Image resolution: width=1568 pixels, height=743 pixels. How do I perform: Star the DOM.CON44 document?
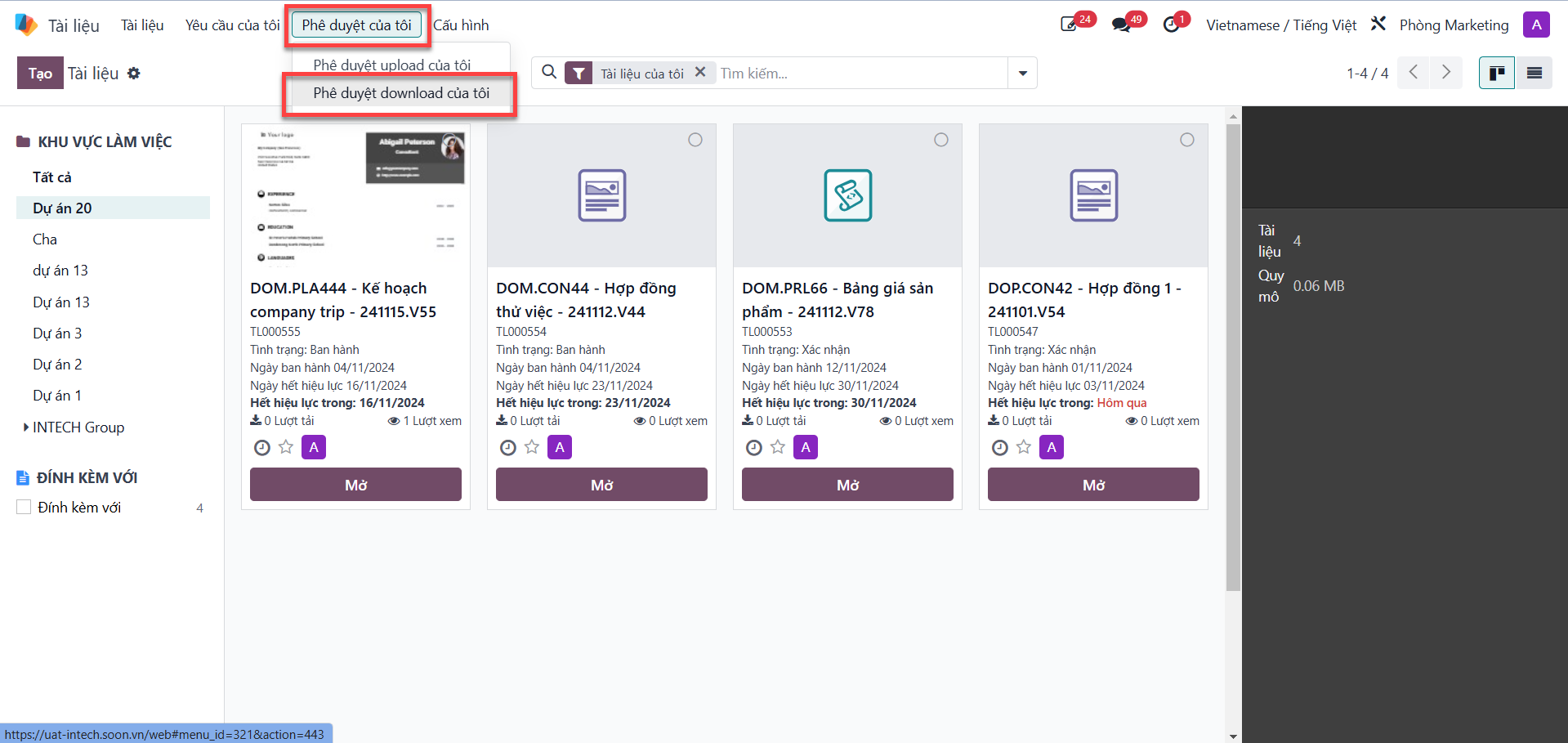(x=532, y=447)
